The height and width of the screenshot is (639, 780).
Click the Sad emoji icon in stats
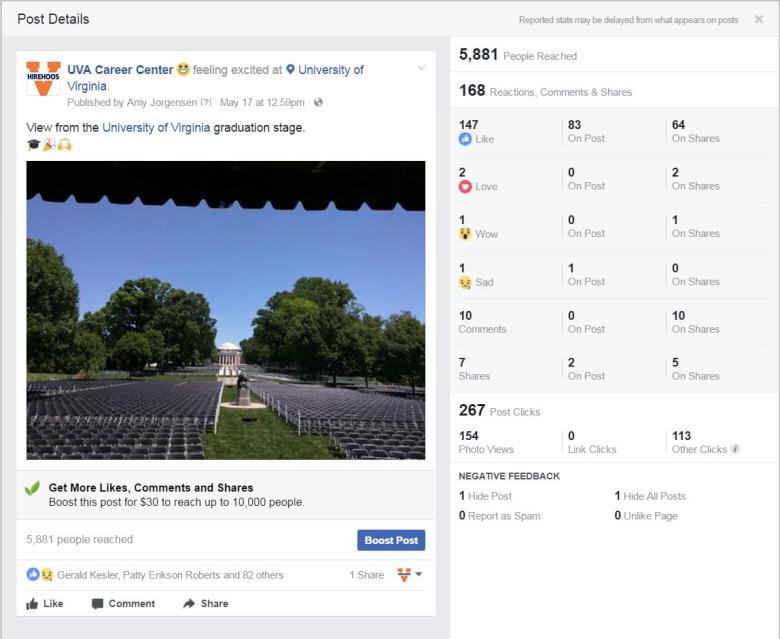click(x=465, y=282)
